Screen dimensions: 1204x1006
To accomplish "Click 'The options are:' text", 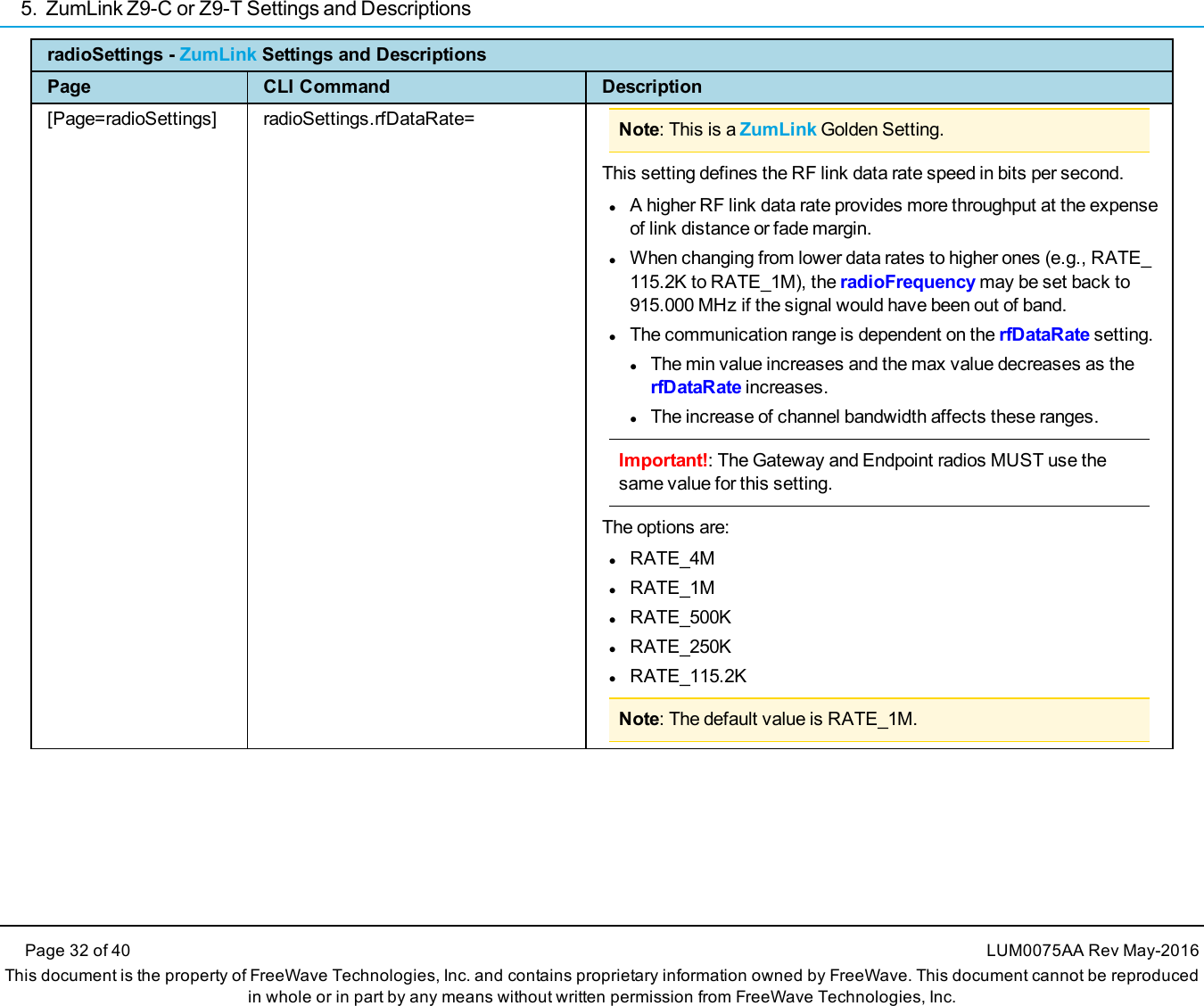I will (x=665, y=527).
